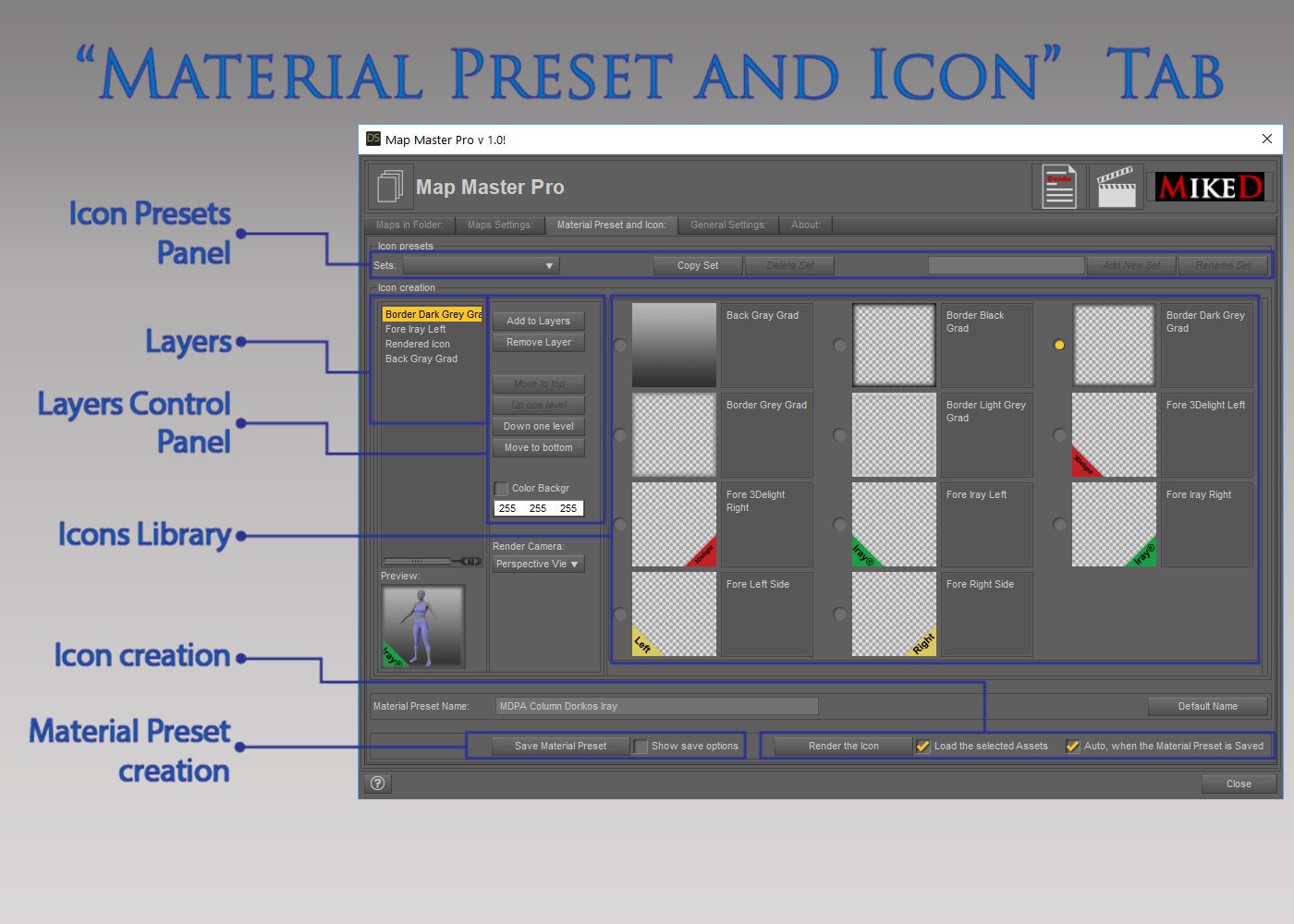Click the help question mark icon

click(x=377, y=783)
